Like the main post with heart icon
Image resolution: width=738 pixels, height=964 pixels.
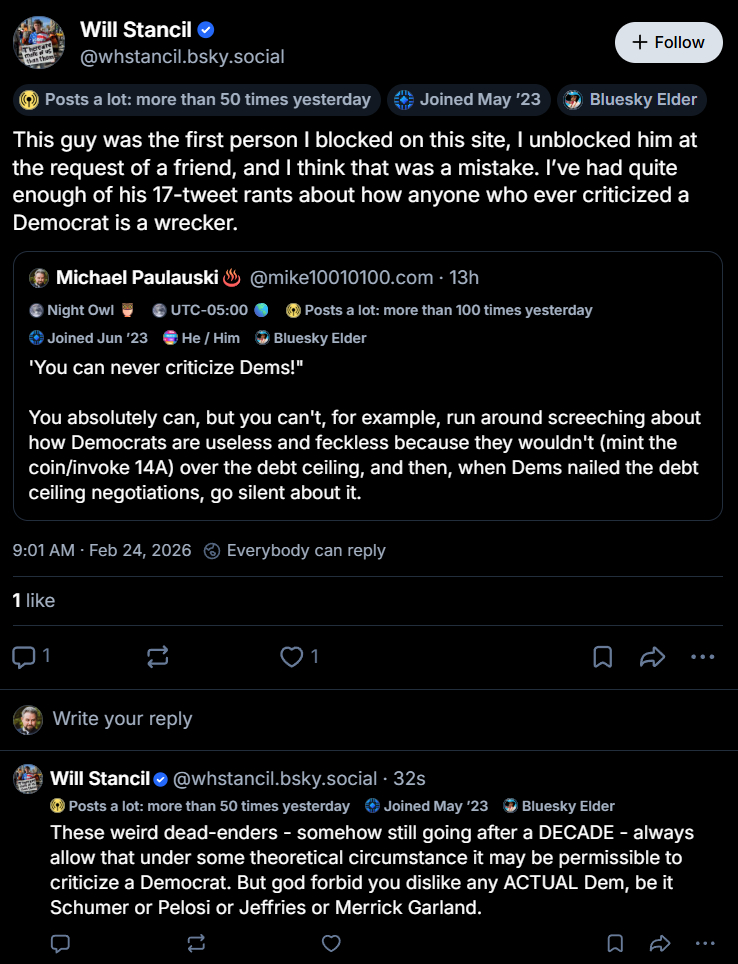pyautogui.click(x=291, y=657)
